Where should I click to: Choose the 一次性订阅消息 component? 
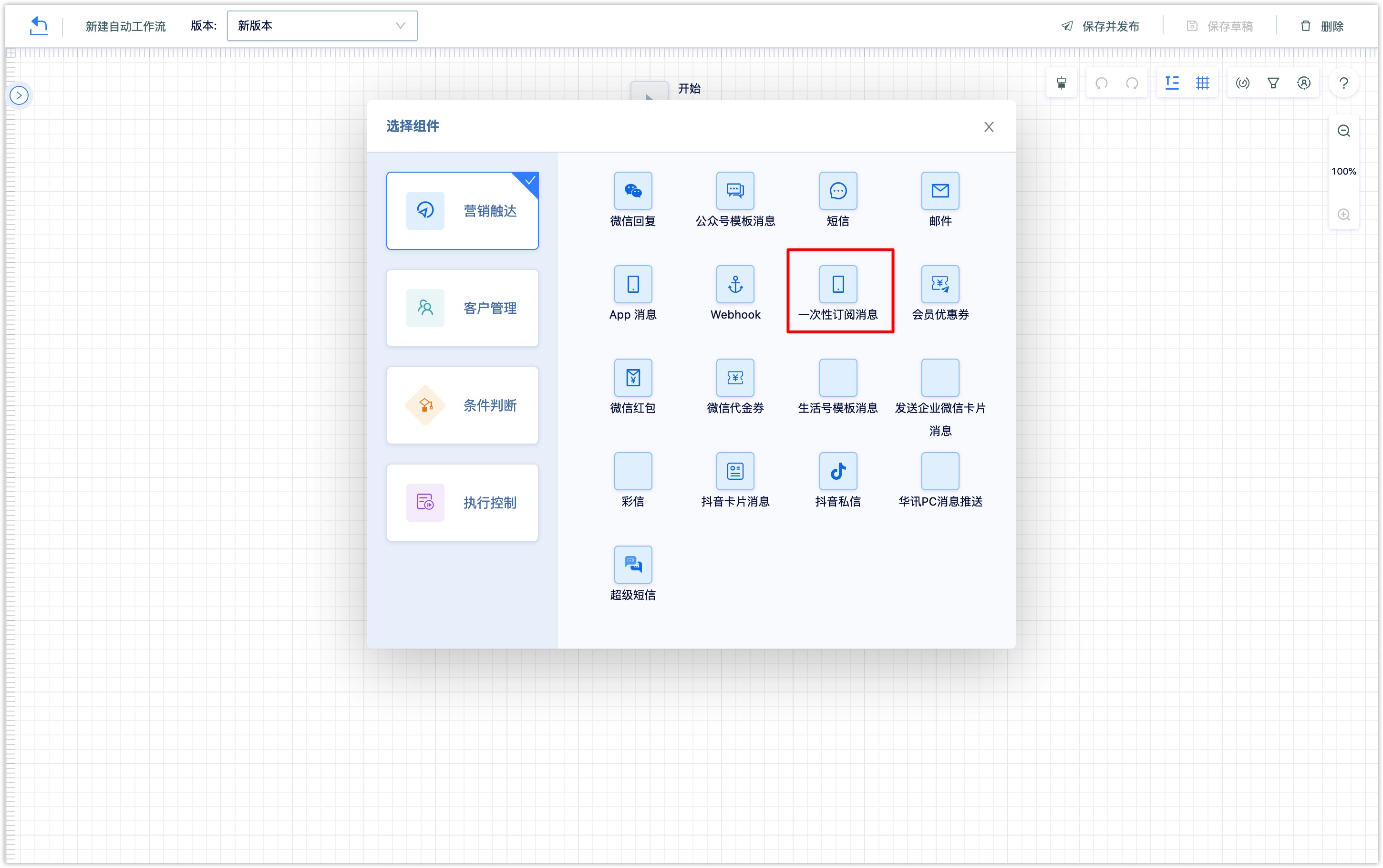(838, 293)
